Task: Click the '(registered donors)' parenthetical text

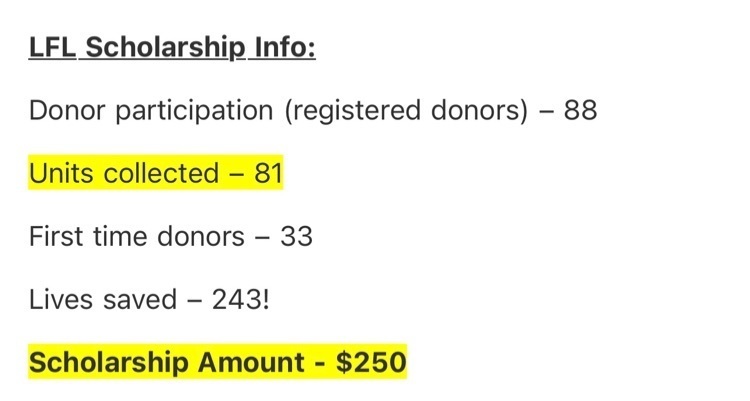Action: click(406, 111)
